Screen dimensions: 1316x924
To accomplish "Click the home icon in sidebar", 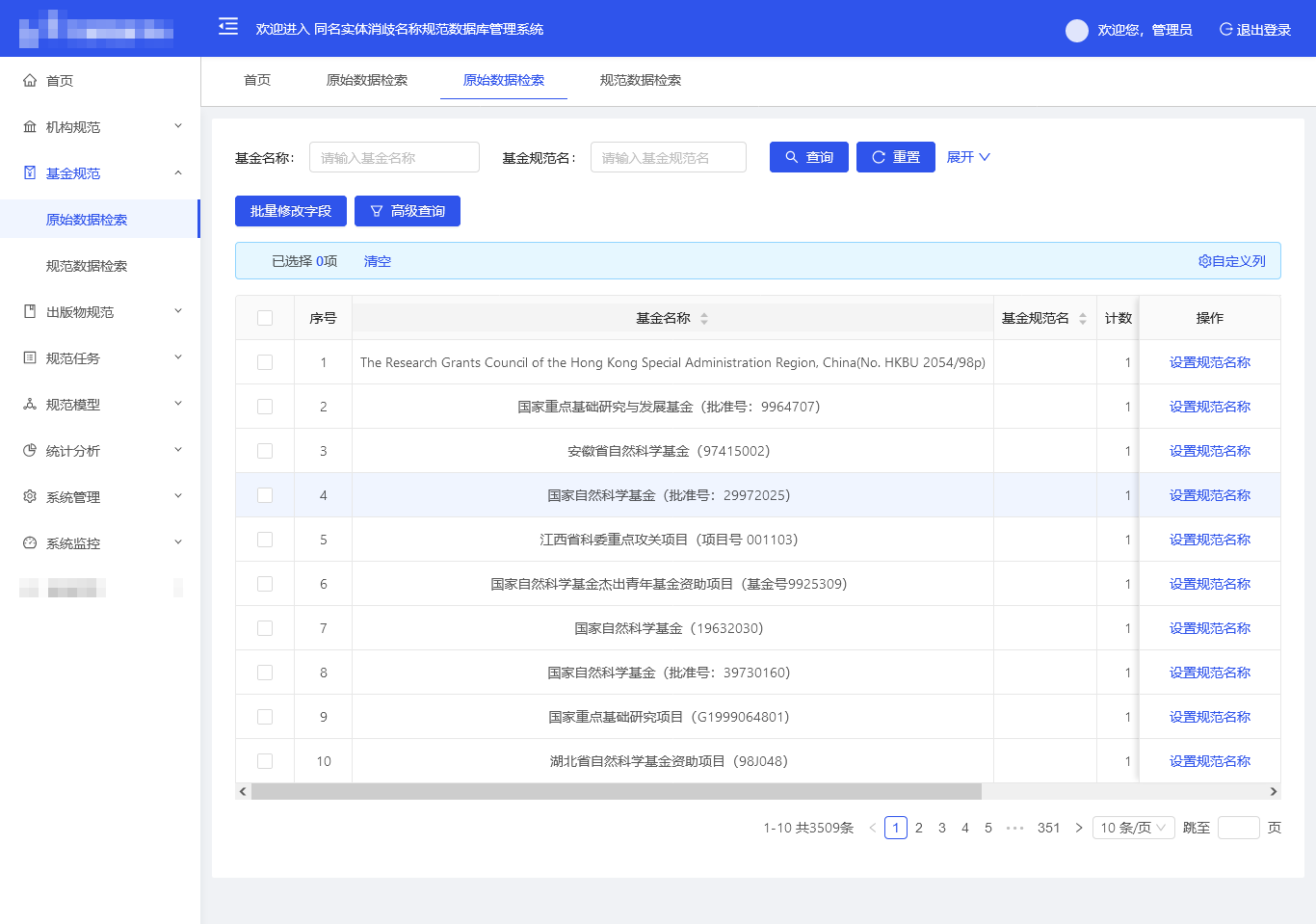I will click(x=30, y=81).
